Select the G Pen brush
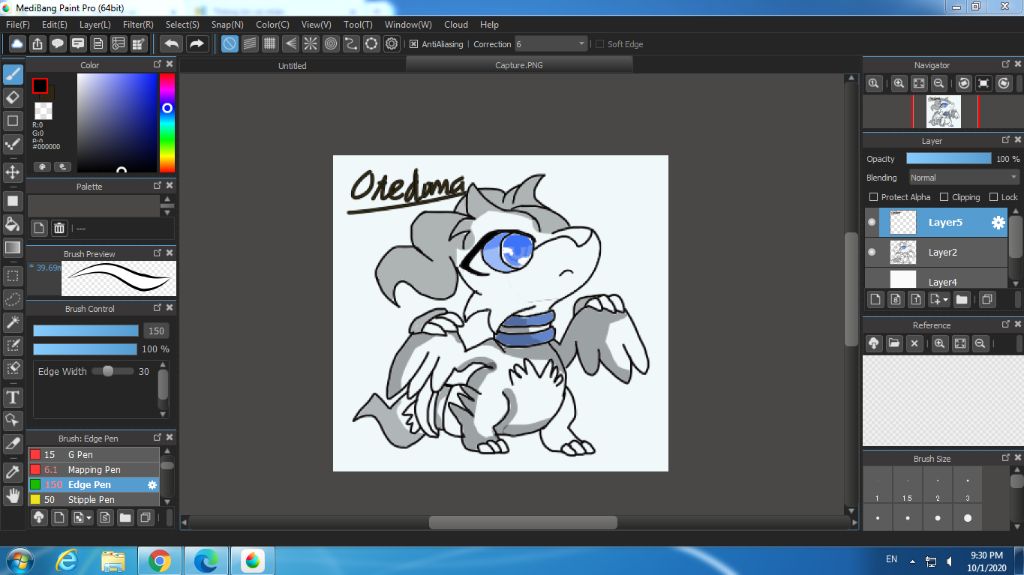This screenshot has width=1024, height=575. [94, 454]
